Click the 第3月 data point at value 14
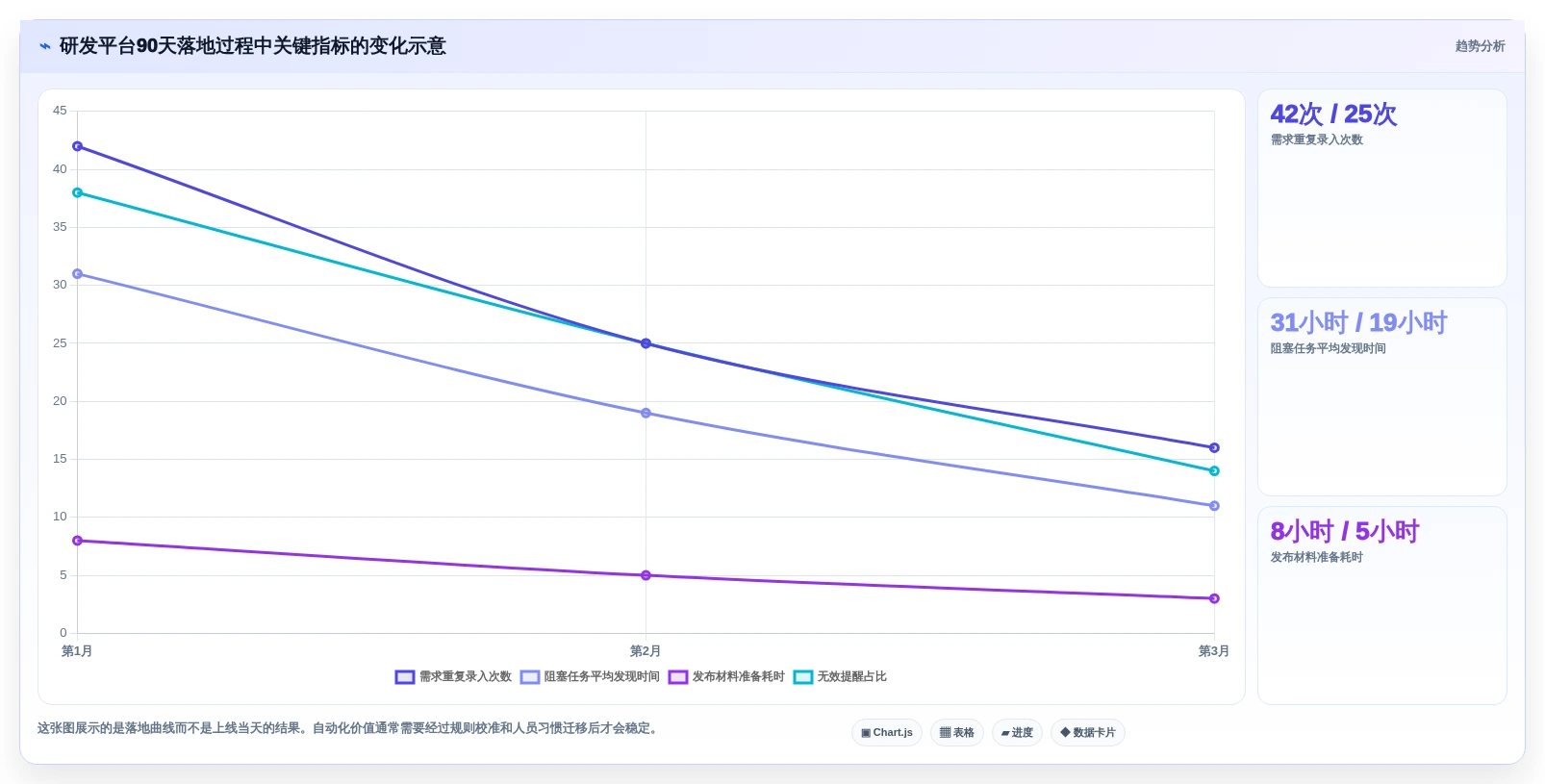1545x784 pixels. pos(1214,471)
